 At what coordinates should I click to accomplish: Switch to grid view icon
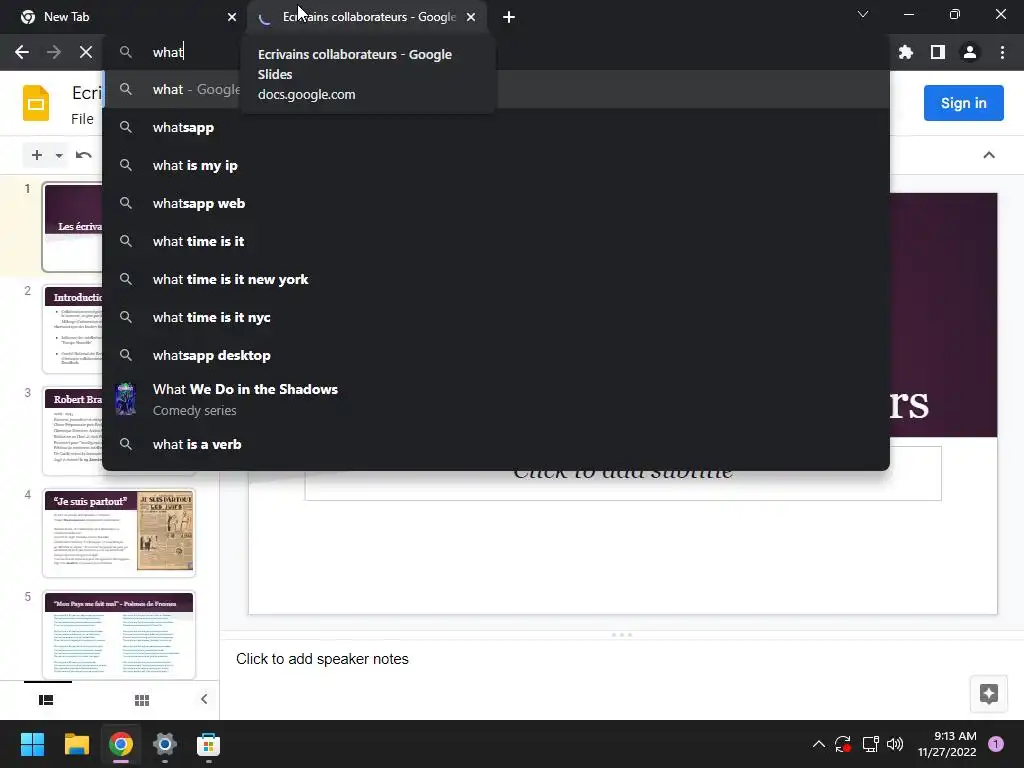[142, 700]
